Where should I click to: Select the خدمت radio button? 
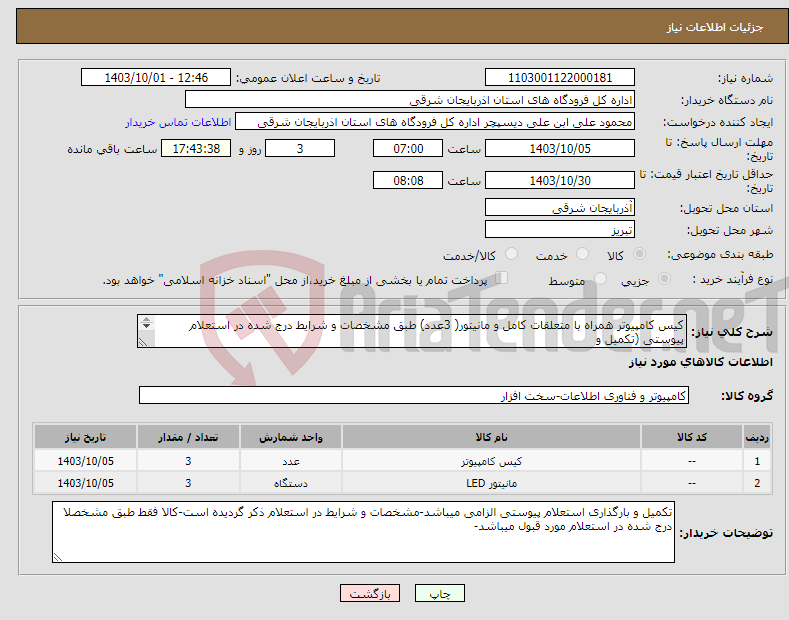coord(582,254)
